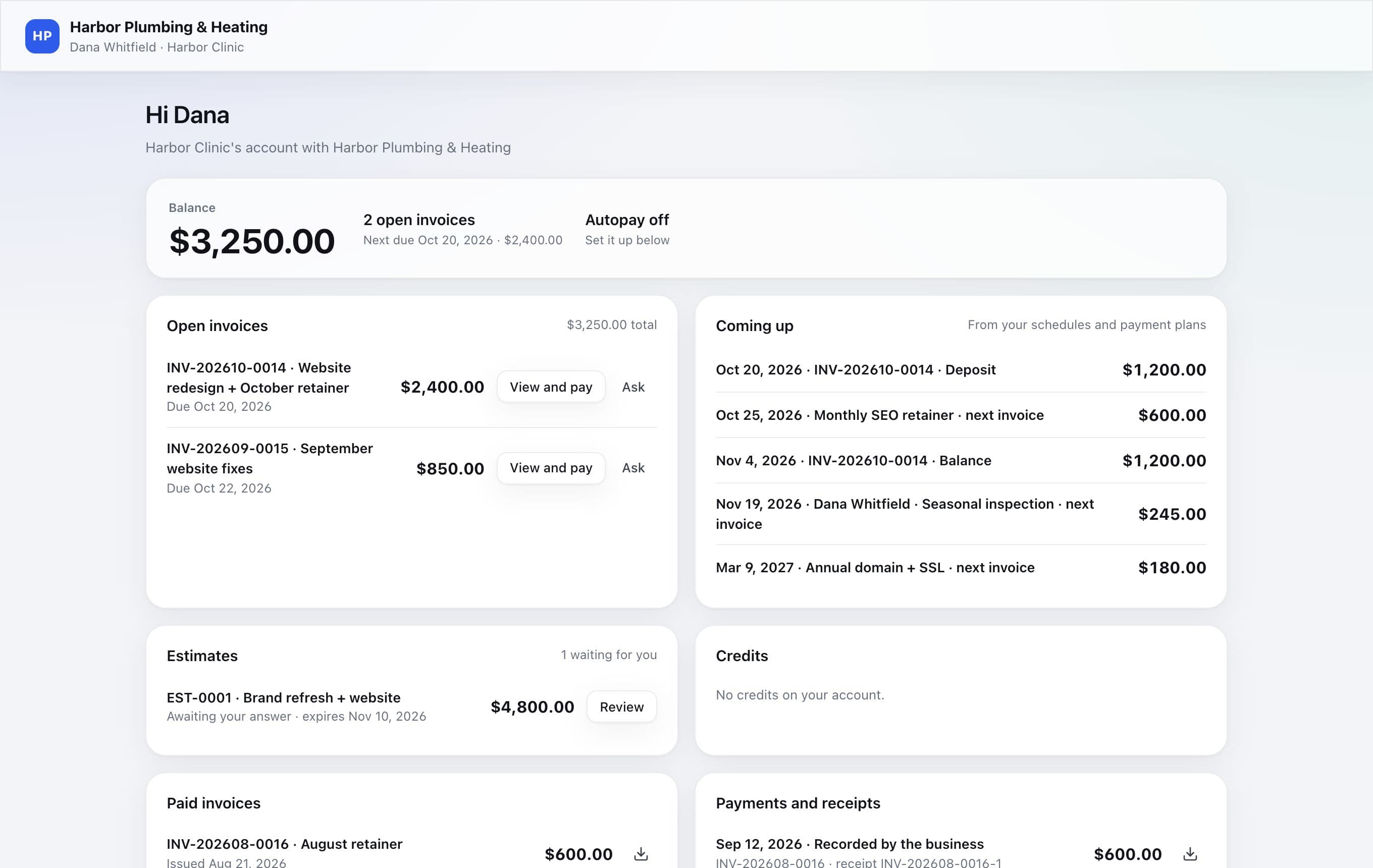This screenshot has height=868, width=1373.
Task: Click the 'Dana Whitfield · Harbor Clinic' subtitle
Action: pos(157,47)
